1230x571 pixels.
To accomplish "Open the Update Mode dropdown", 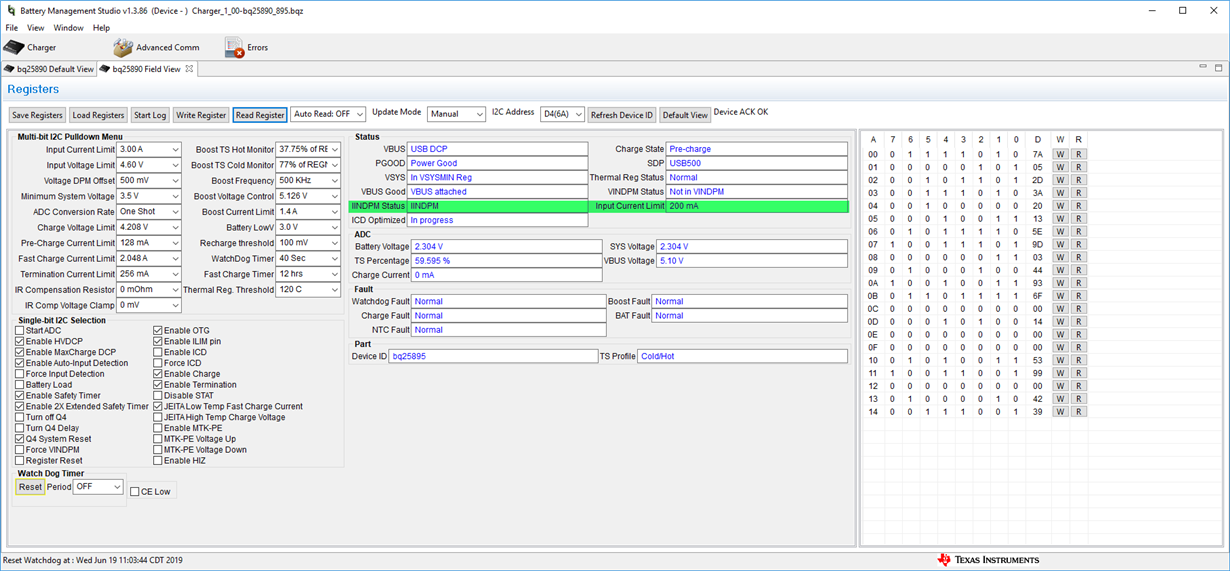I will click(x=456, y=115).
